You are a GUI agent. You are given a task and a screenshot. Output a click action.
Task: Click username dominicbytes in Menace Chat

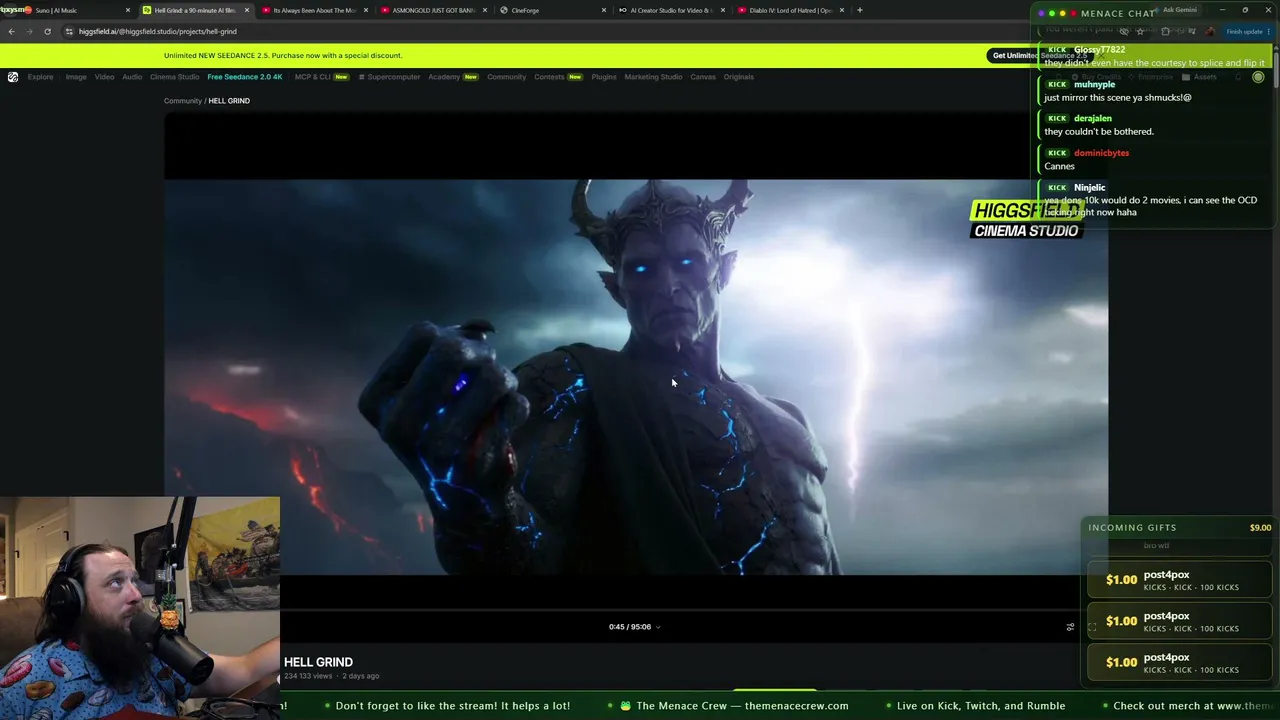coord(1101,153)
